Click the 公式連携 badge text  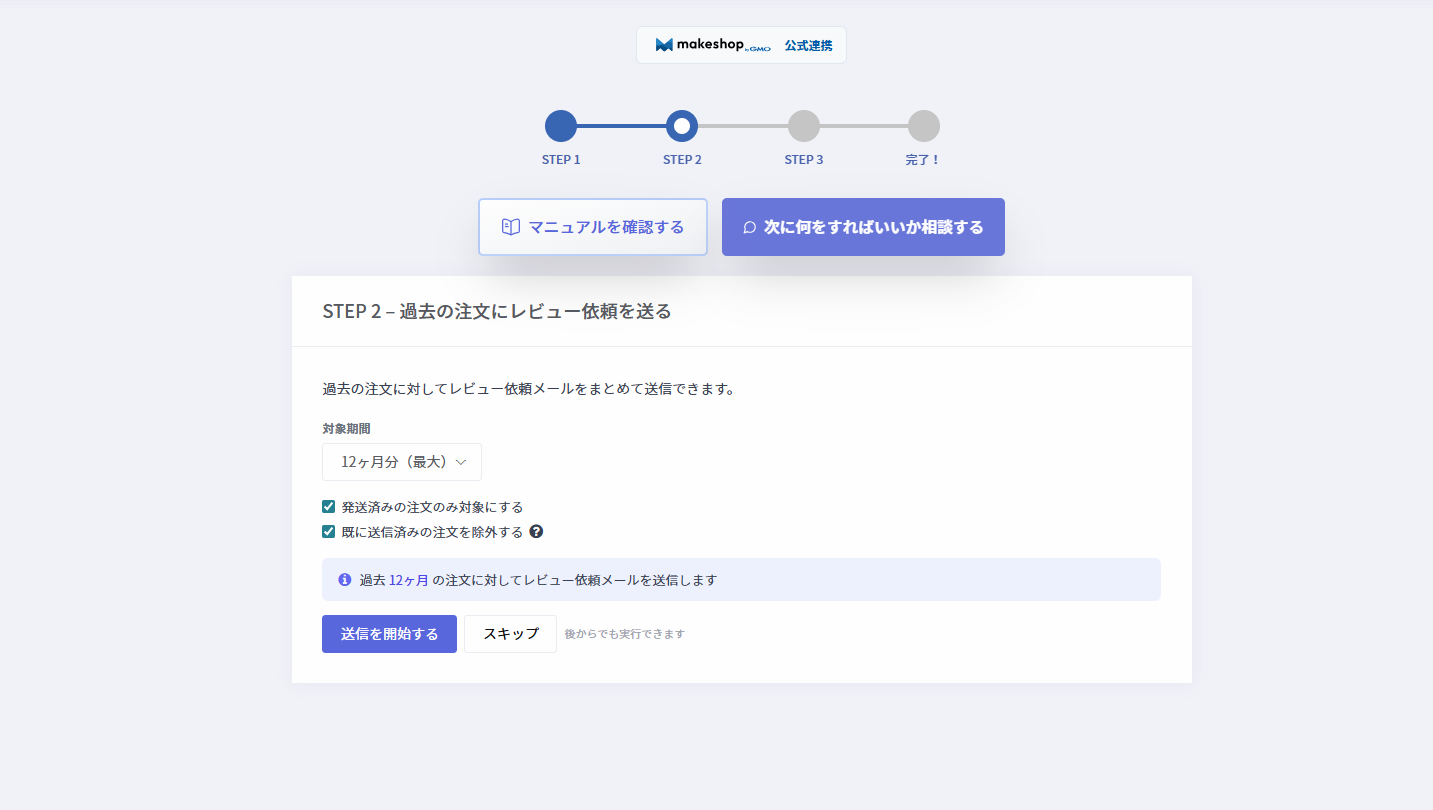808,46
